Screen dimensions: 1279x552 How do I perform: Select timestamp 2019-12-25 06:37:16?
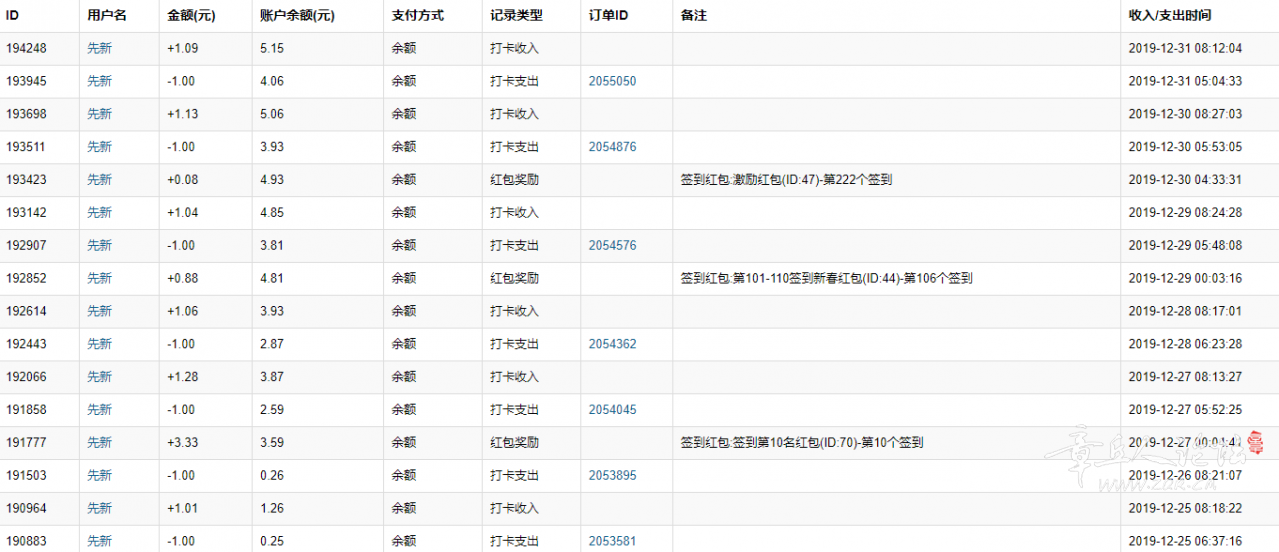point(1185,541)
